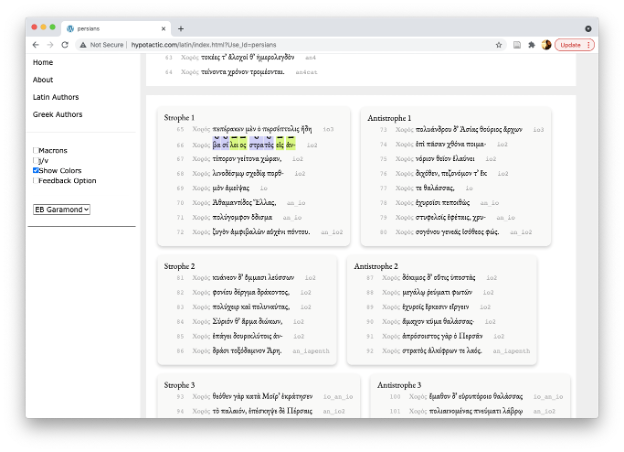
Task: Click the Antistrophe 2 heading
Action: 376,266
